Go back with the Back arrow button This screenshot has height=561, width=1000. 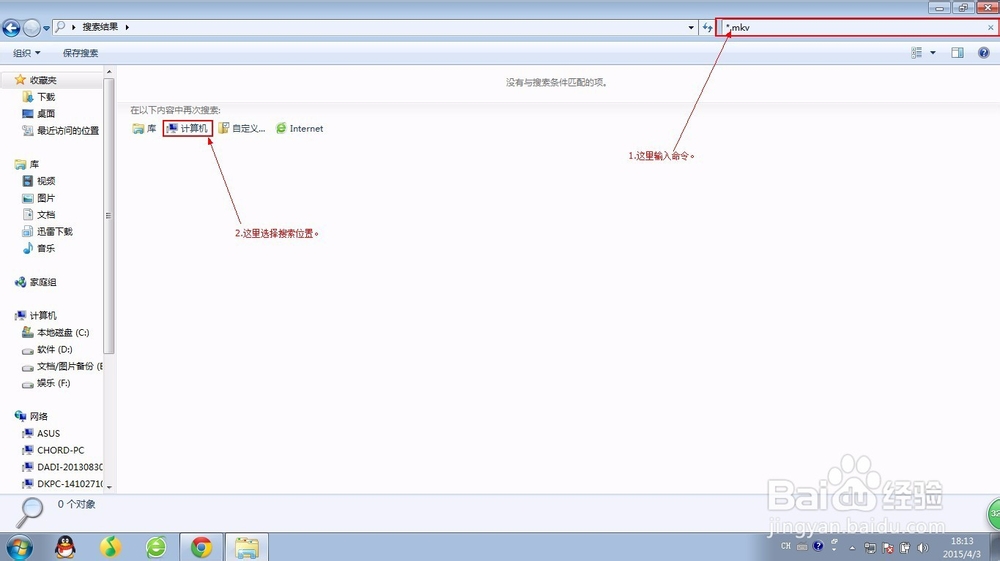(x=11, y=27)
